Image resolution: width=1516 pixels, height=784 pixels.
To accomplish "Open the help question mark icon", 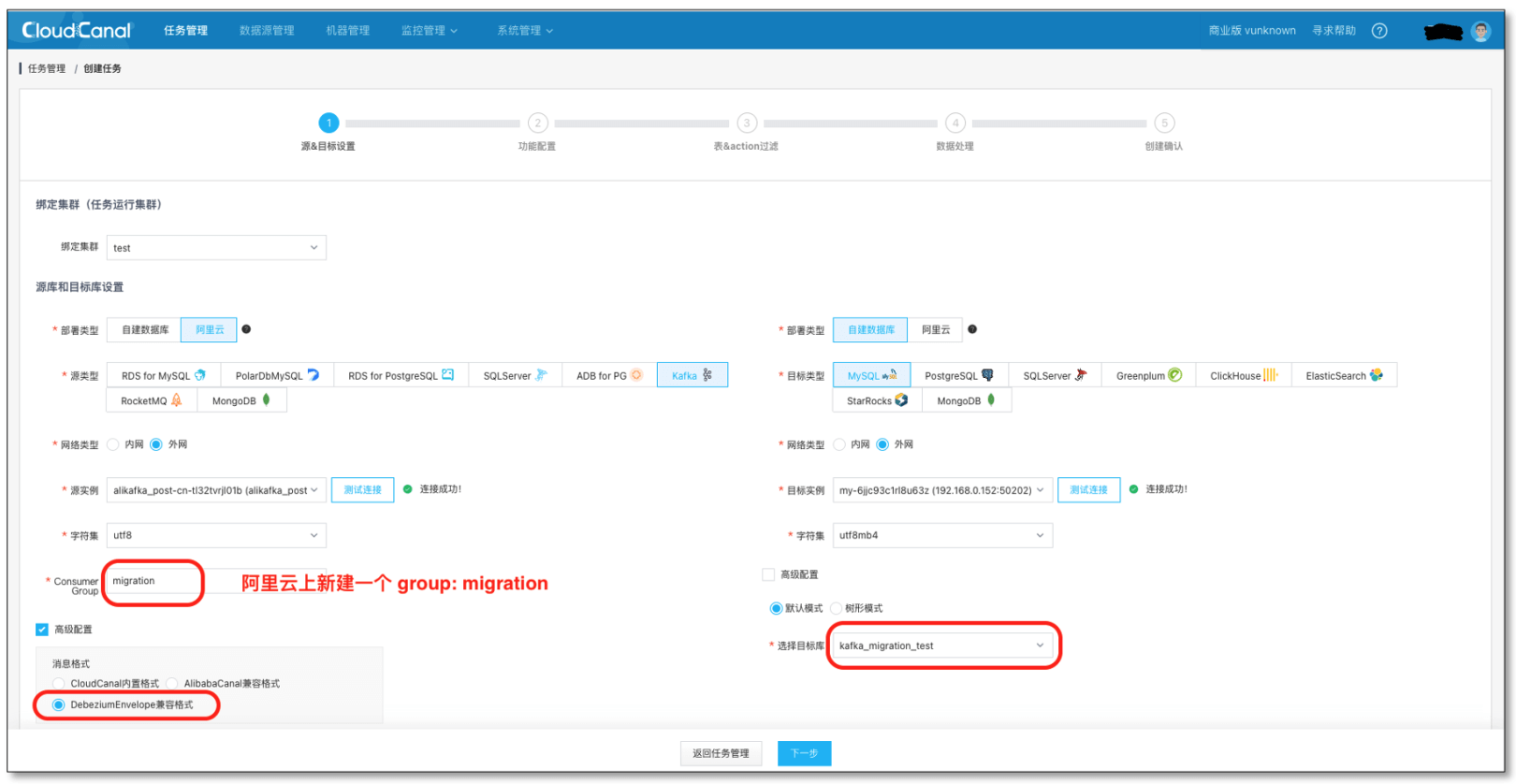I will point(1379,31).
